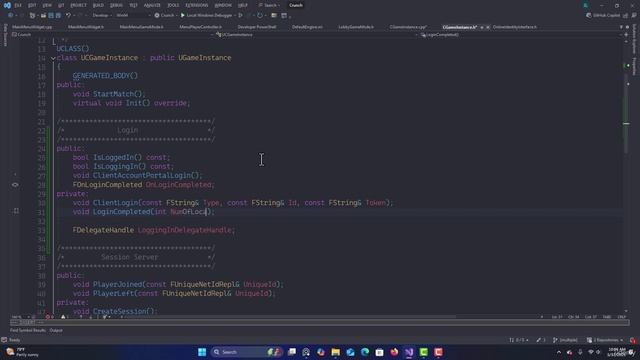Open the Project menu

(78, 5)
